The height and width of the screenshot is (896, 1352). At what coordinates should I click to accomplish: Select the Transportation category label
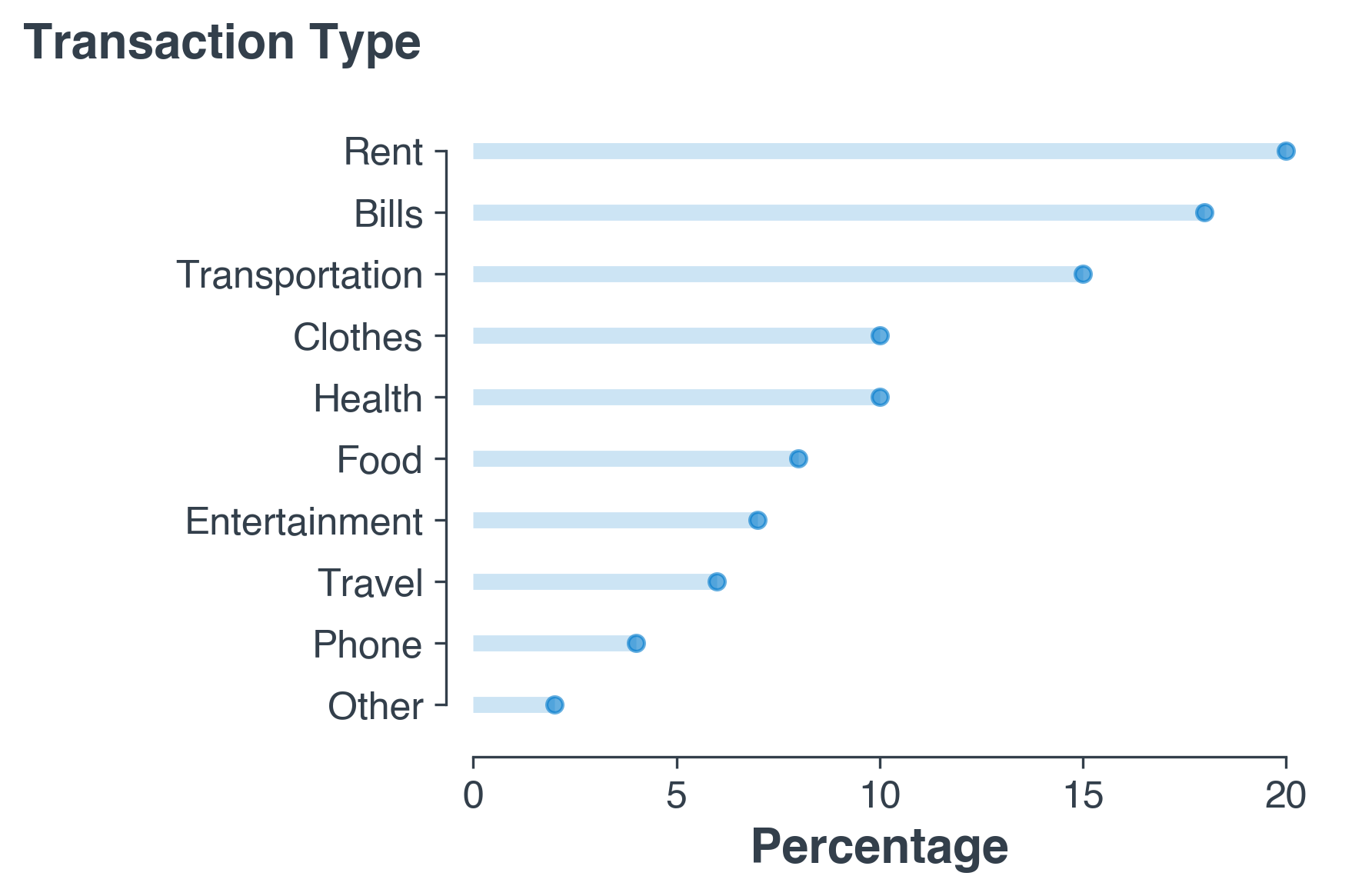pos(300,275)
